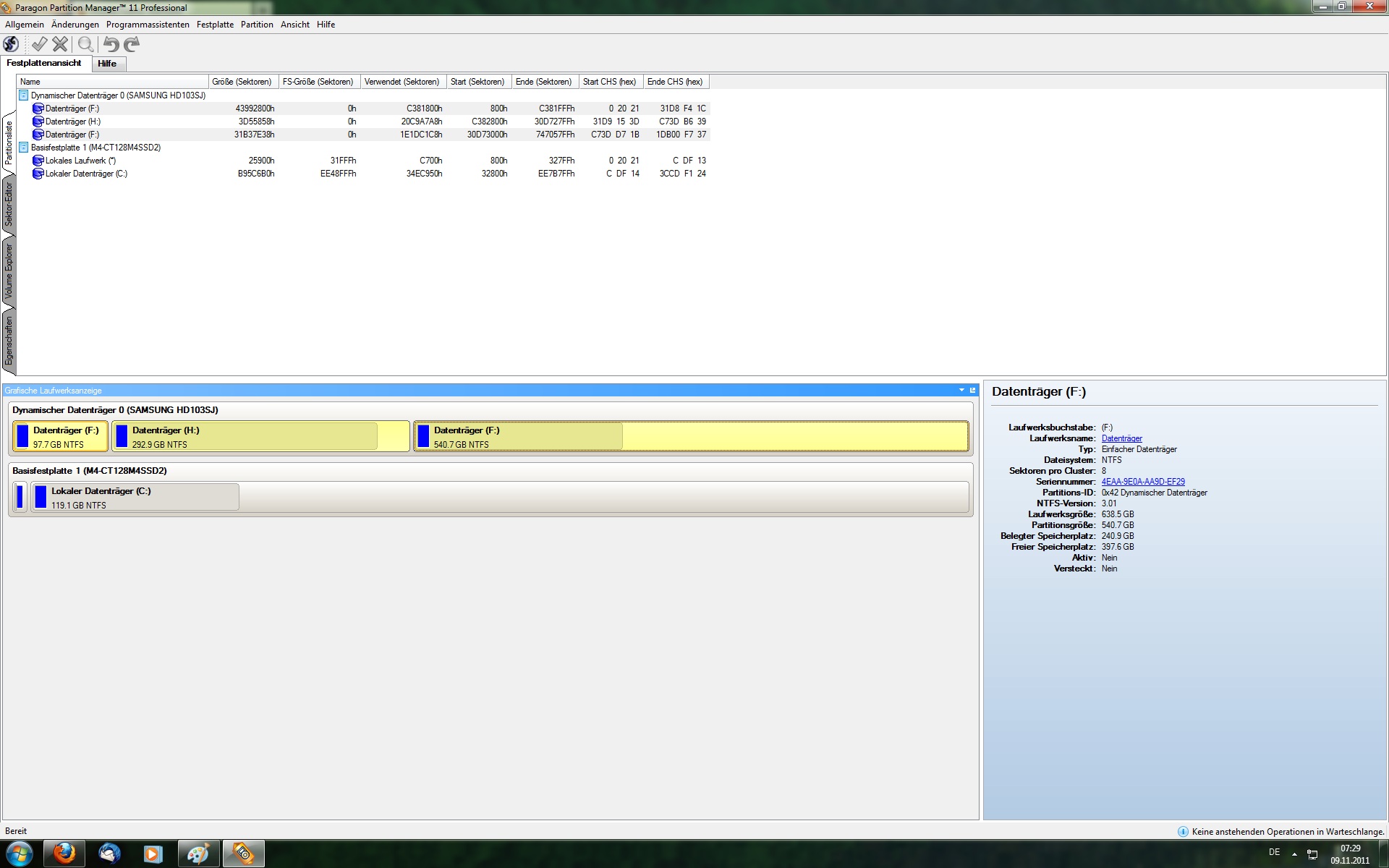
Task: Open the Grafische Laufwerksanzeige panel dropdown arrow
Action: [961, 391]
